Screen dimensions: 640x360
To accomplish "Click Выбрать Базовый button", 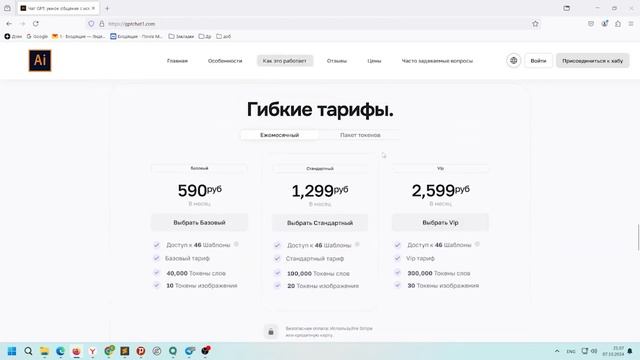I will click(x=200, y=222).
